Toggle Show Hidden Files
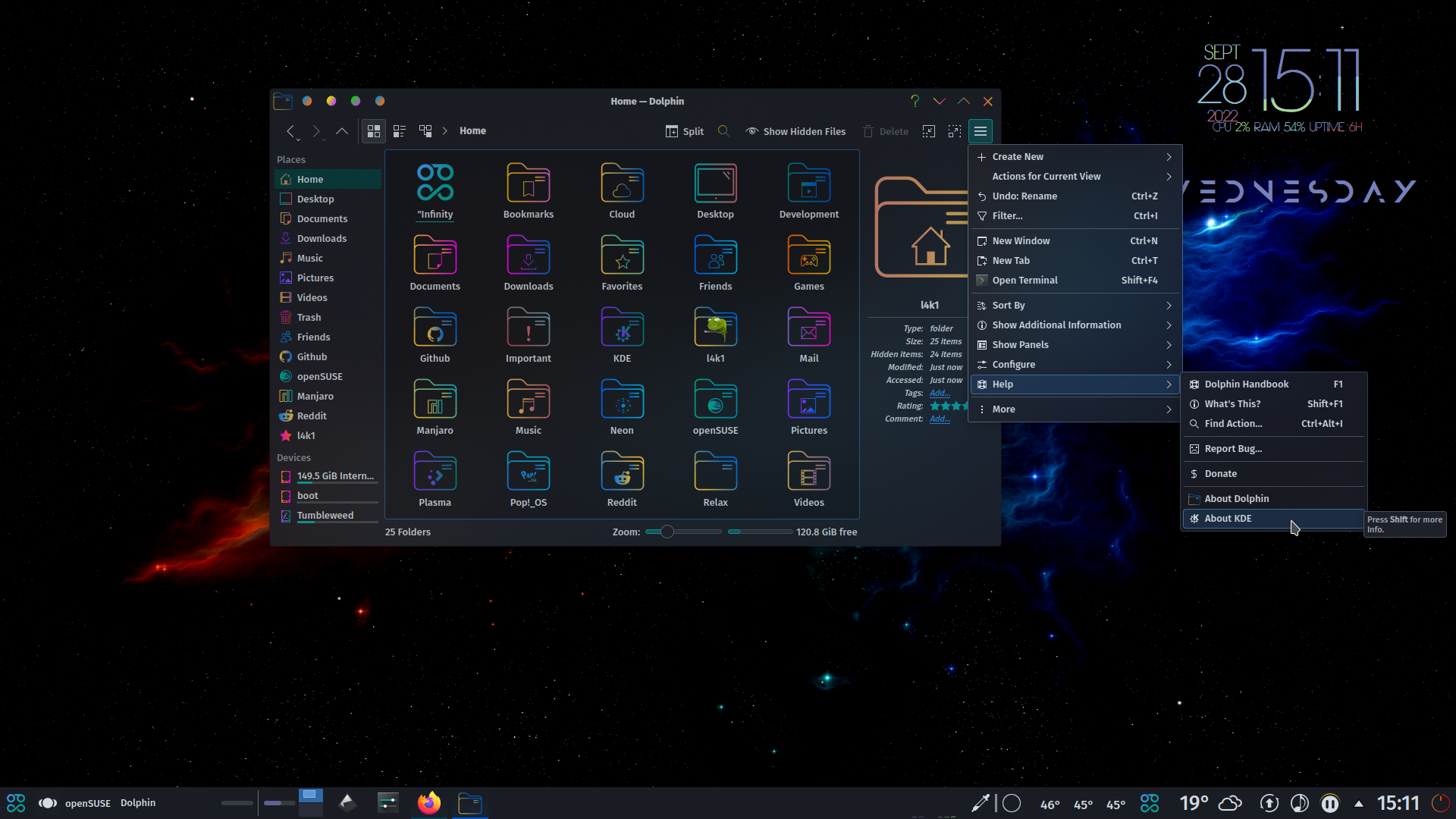This screenshot has height=819, width=1456. click(x=795, y=131)
